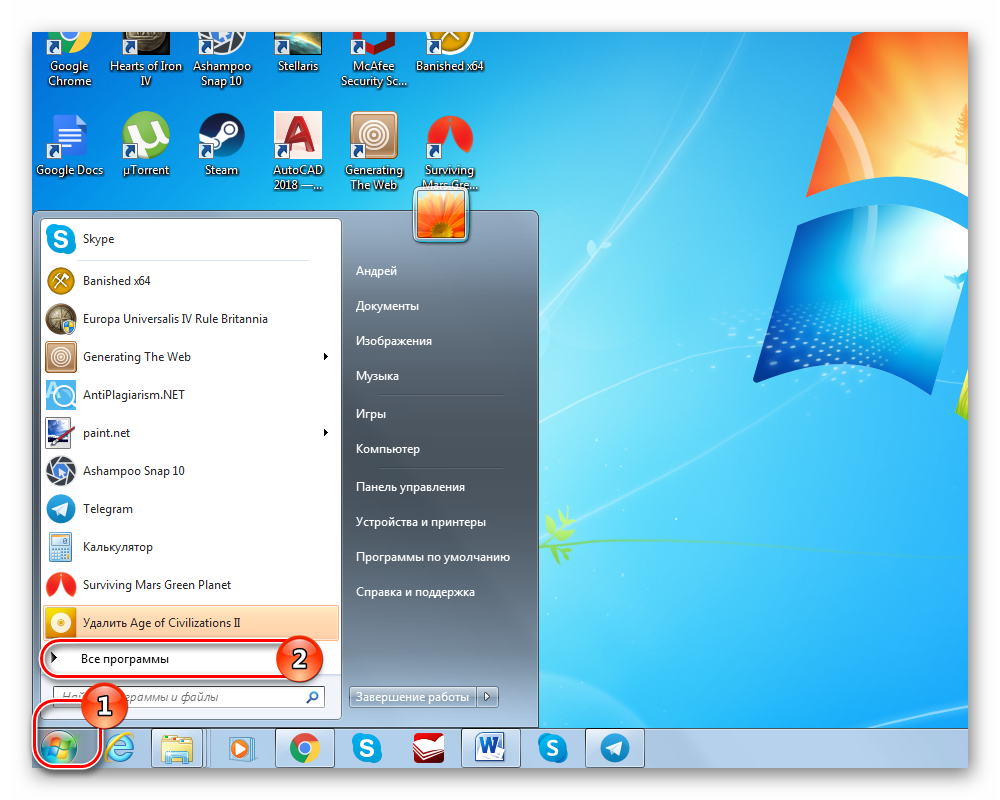Screen dimensions: 1000x800
Task: Open Telegram from the taskbar
Action: 615,748
